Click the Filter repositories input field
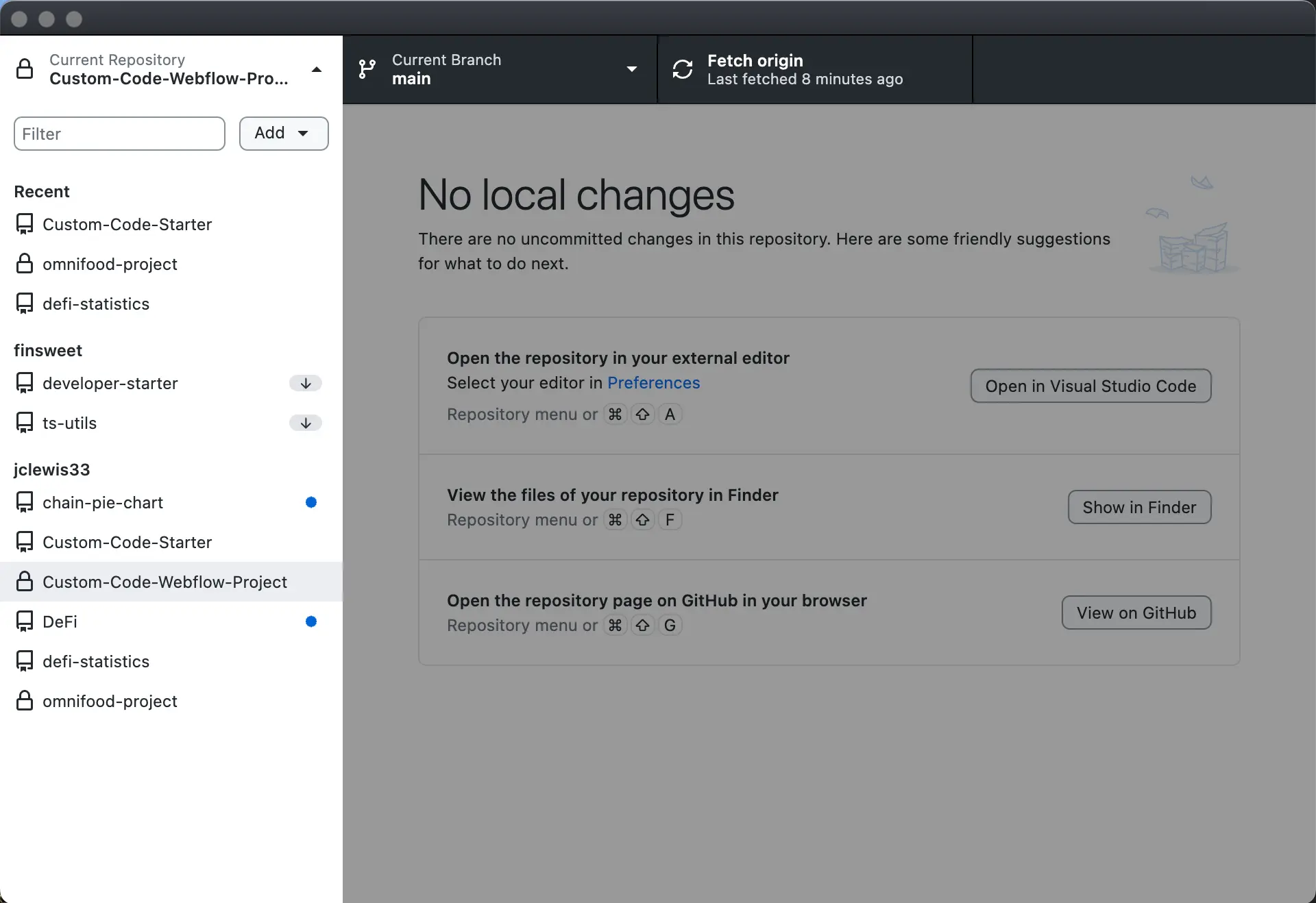 click(x=119, y=133)
